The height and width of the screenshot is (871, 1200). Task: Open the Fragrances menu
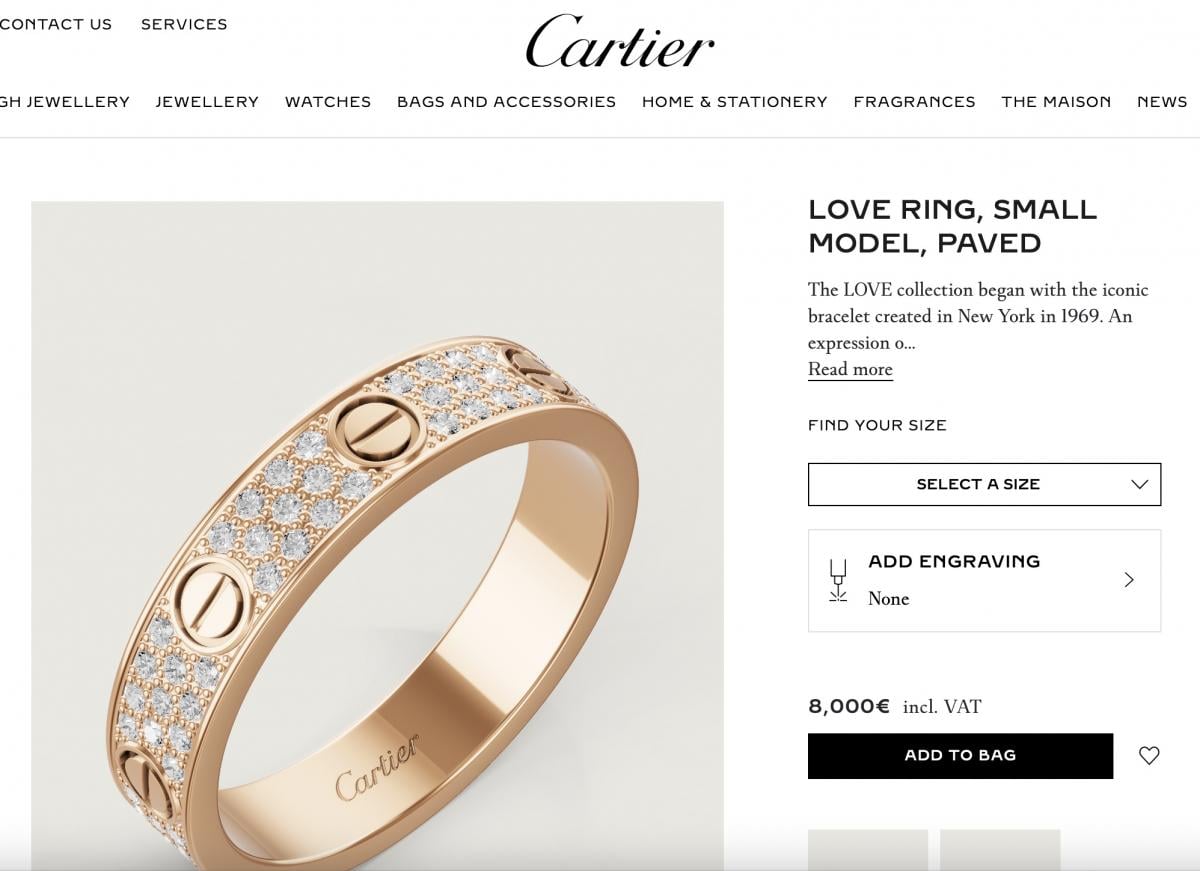[914, 102]
